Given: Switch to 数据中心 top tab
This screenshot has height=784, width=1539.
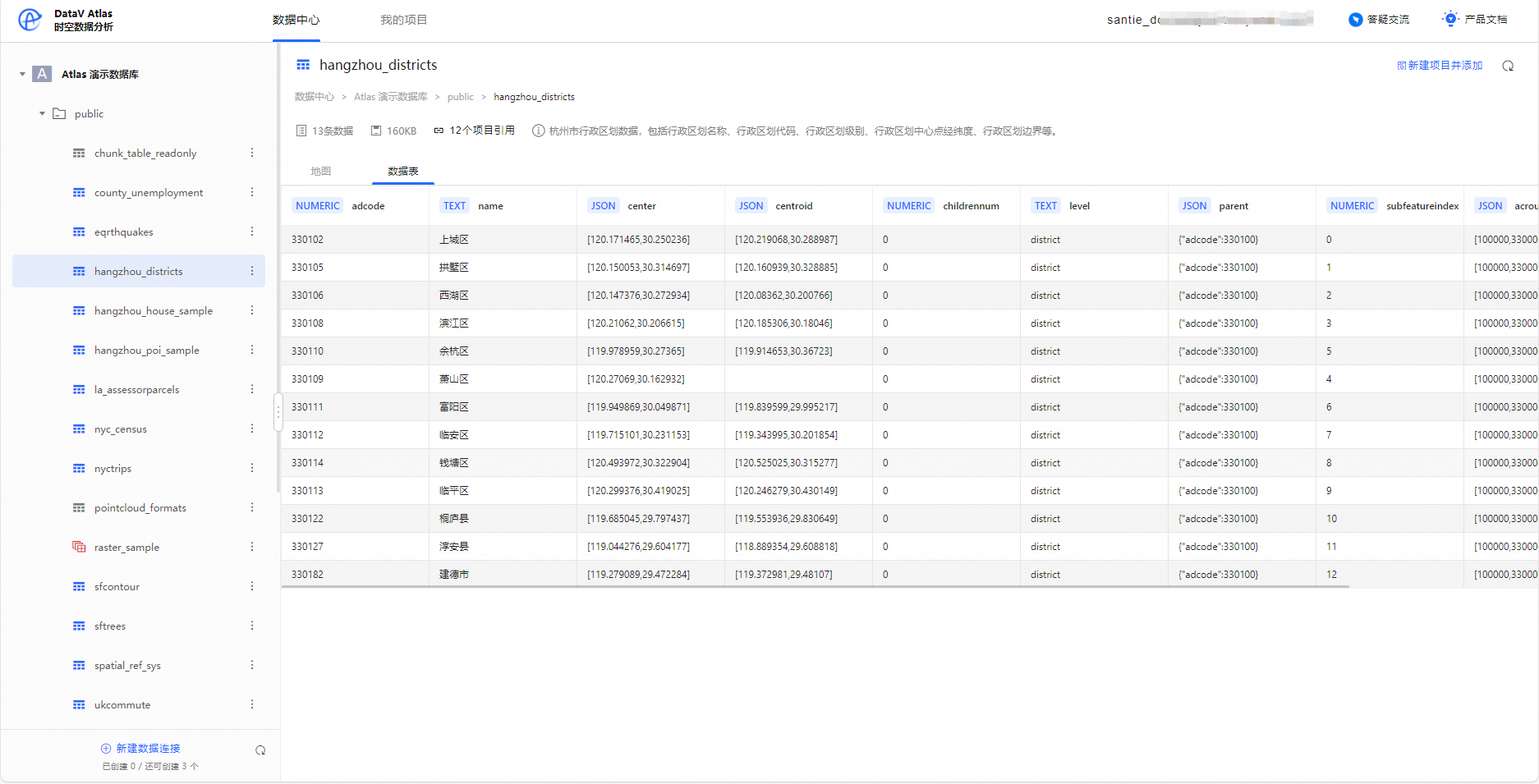Looking at the screenshot, I should click(296, 20).
